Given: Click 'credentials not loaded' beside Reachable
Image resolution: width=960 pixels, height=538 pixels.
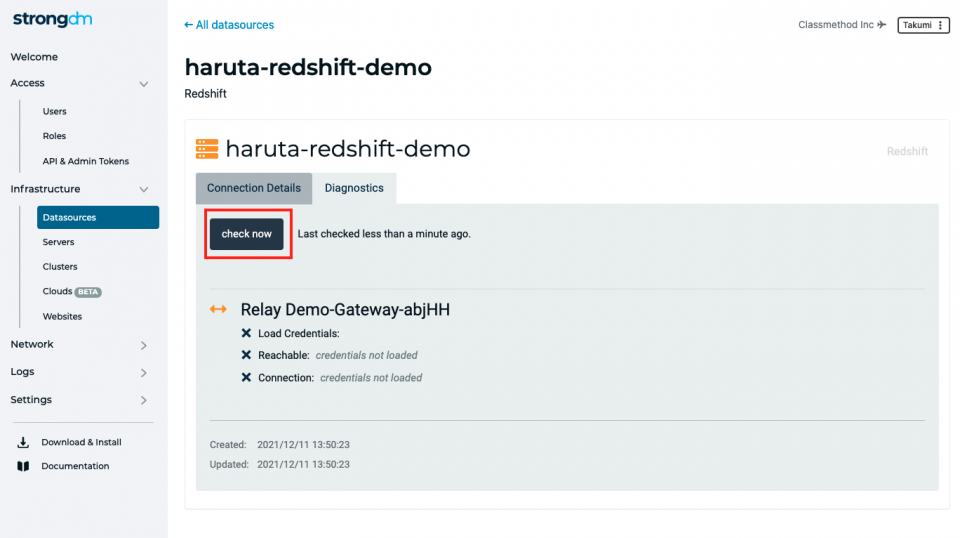Looking at the screenshot, I should click(367, 356).
